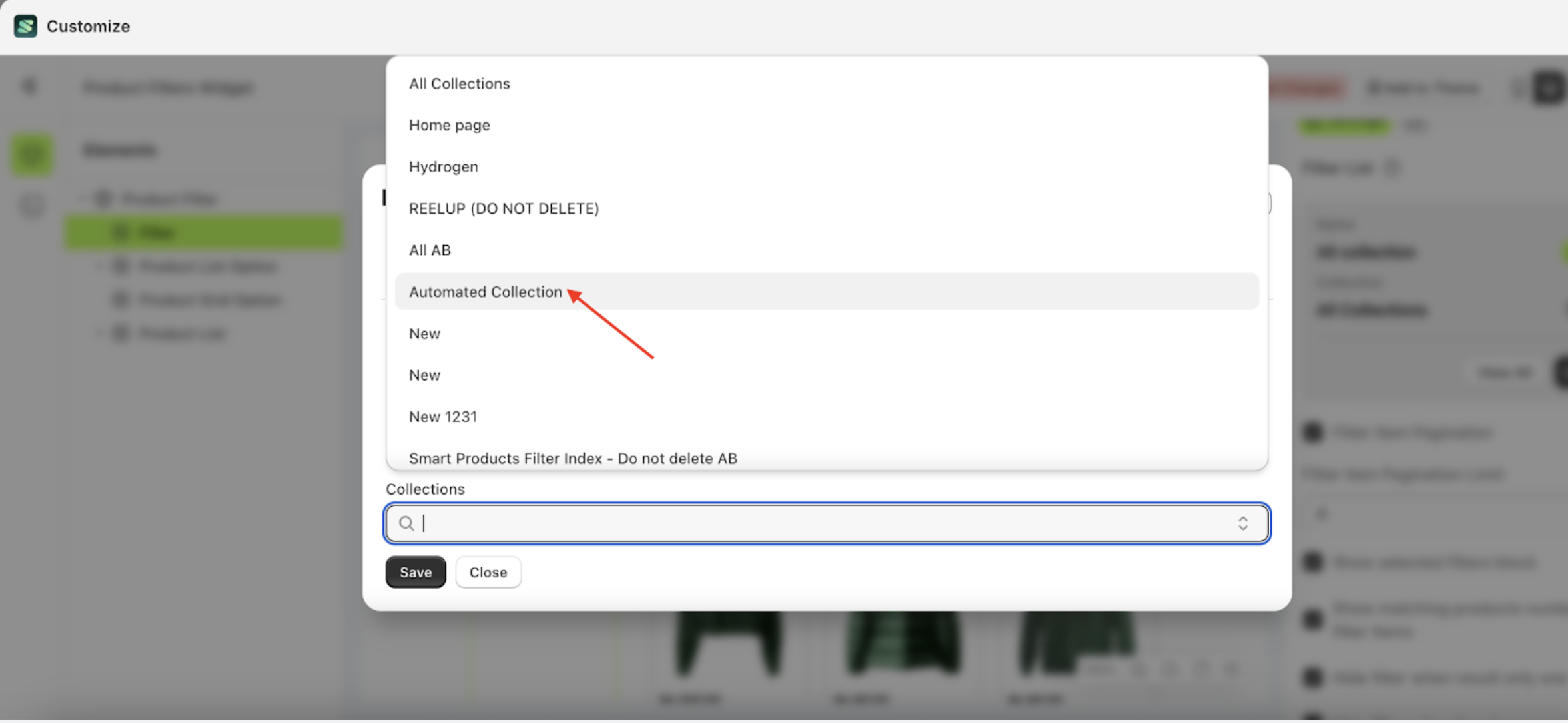Select Home page collection entry

click(x=450, y=125)
